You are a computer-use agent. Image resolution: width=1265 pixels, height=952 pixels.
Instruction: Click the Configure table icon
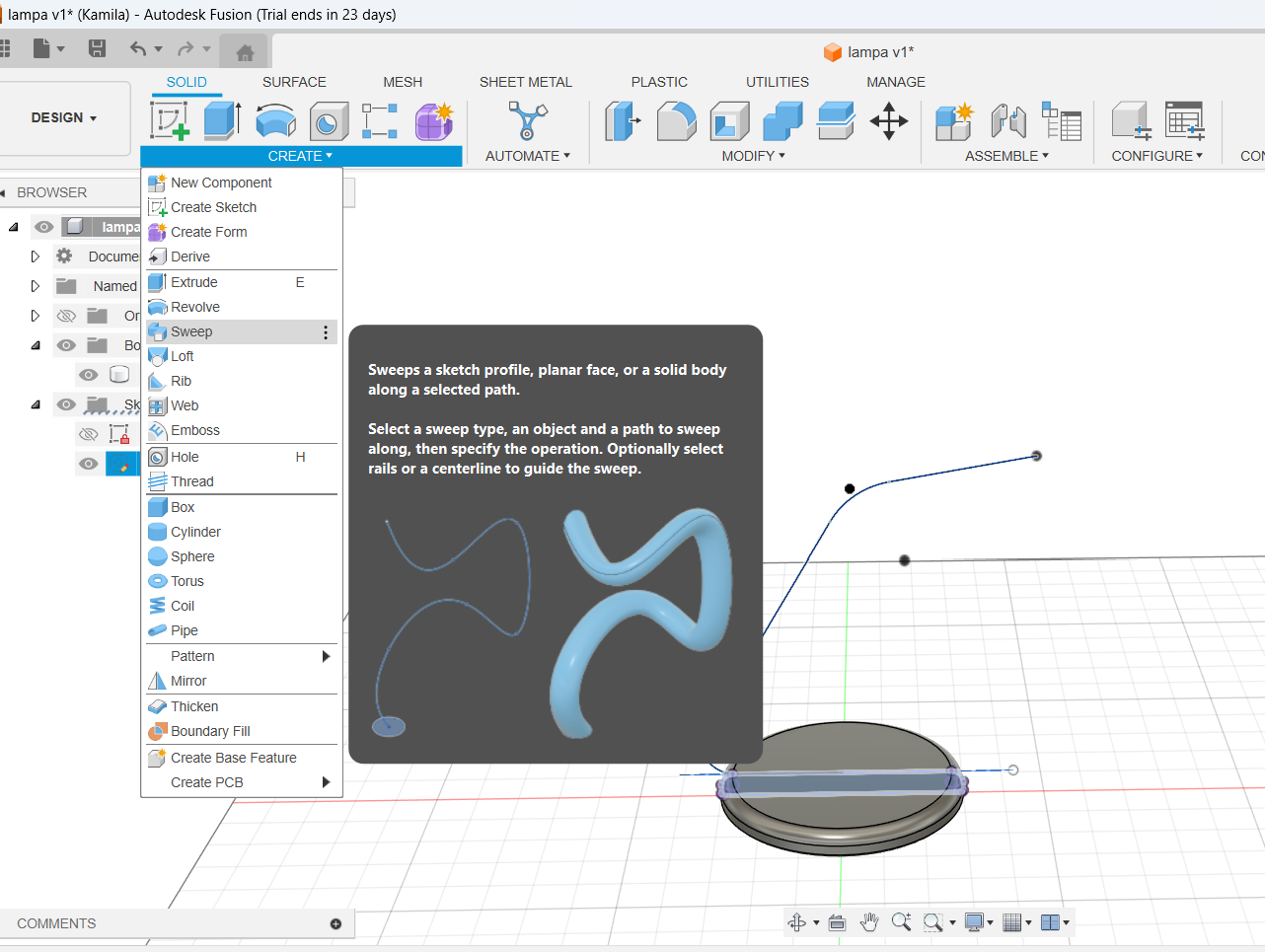(1184, 120)
